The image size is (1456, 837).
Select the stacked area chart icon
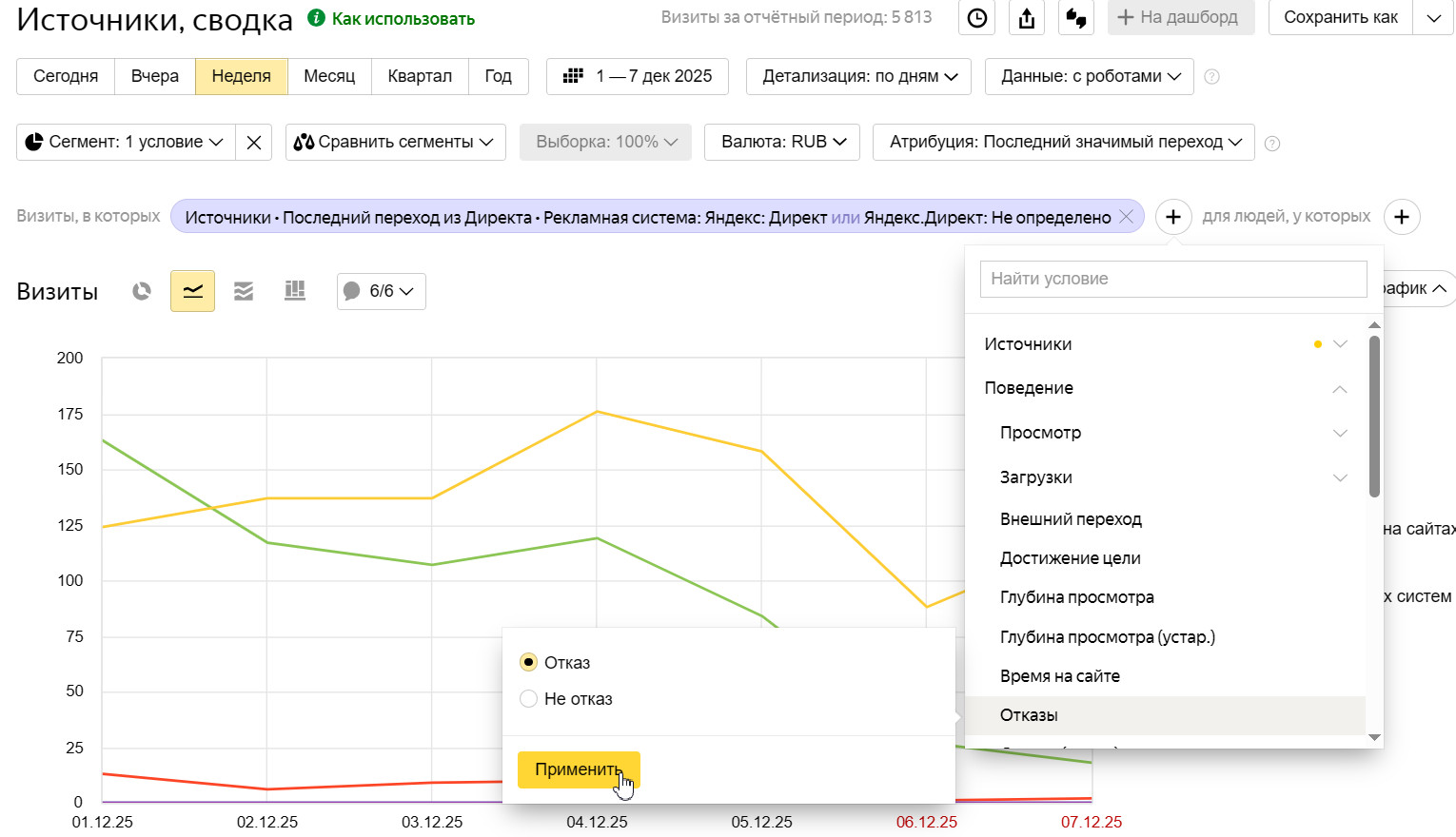(x=244, y=291)
